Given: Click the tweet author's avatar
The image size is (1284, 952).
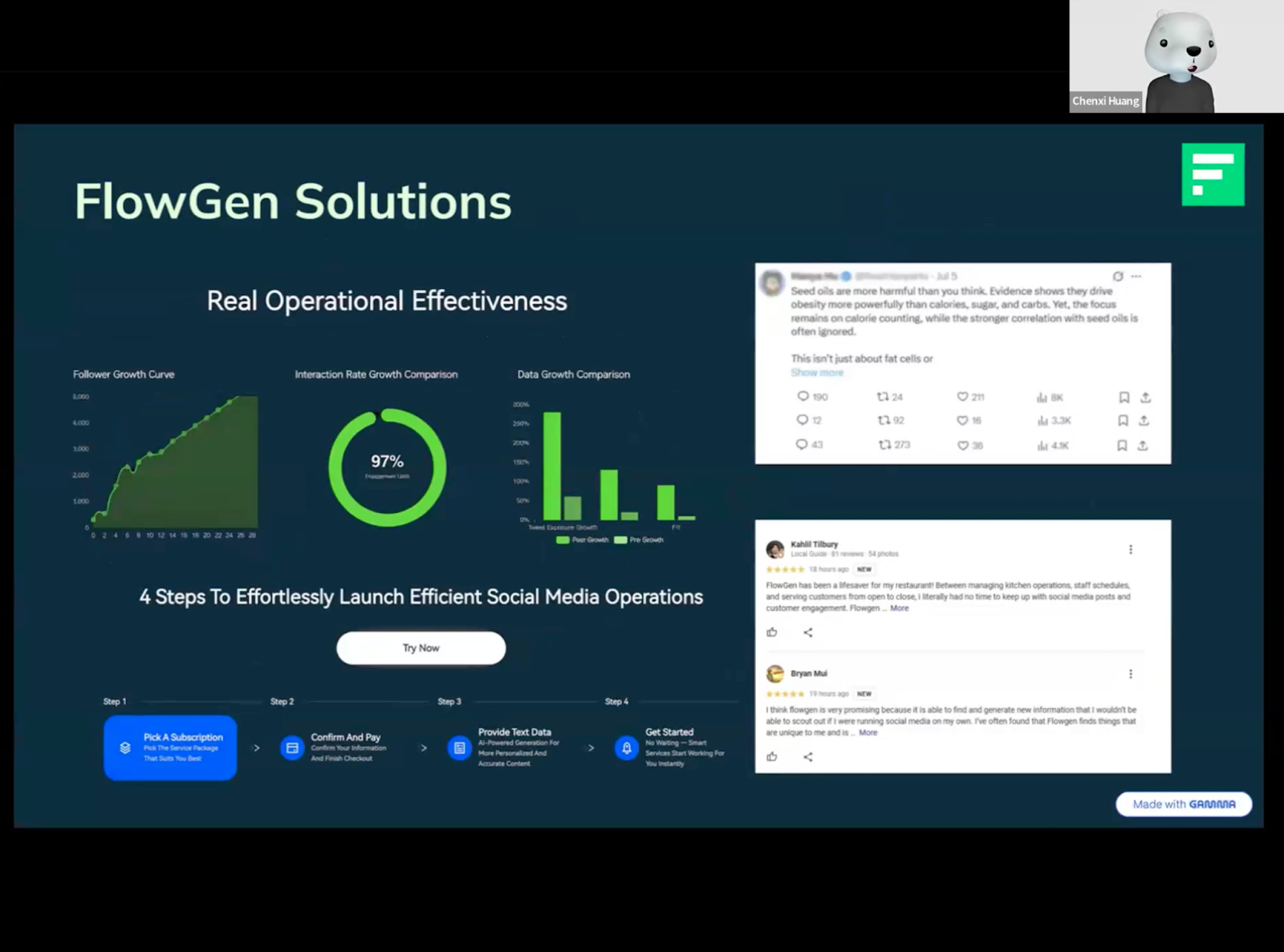Looking at the screenshot, I should pos(772,283).
